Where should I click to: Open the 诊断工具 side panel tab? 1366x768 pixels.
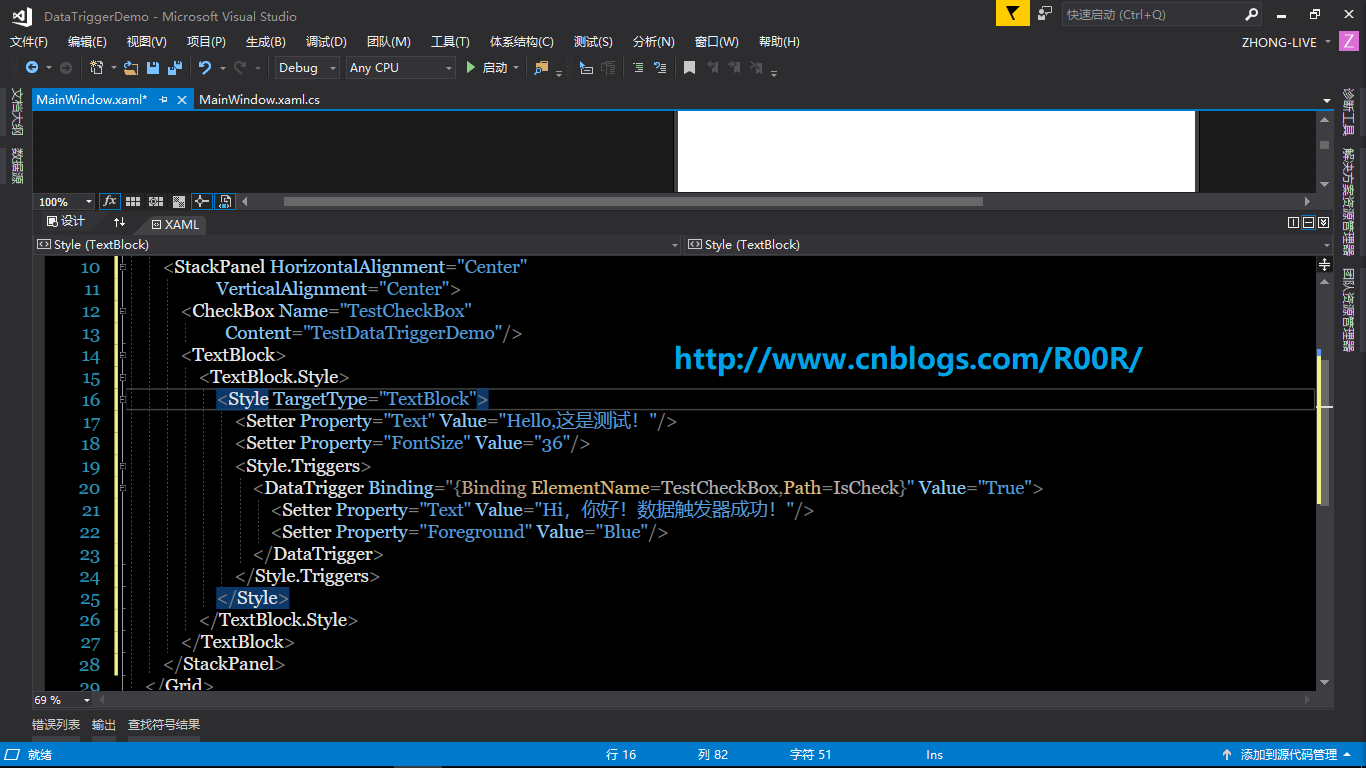pyautogui.click(x=1348, y=111)
